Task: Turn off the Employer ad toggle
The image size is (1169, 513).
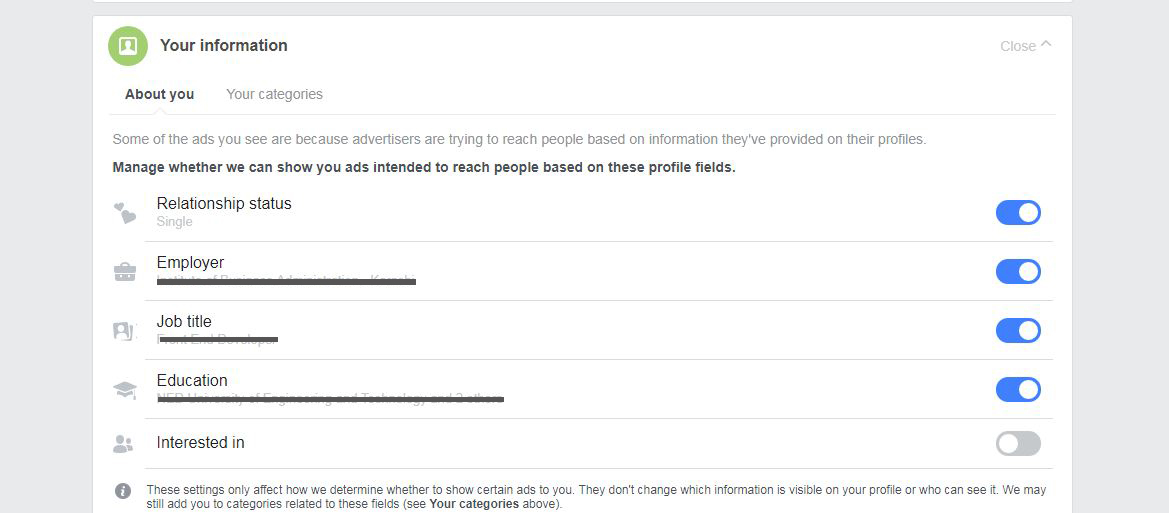Action: [x=1018, y=272]
